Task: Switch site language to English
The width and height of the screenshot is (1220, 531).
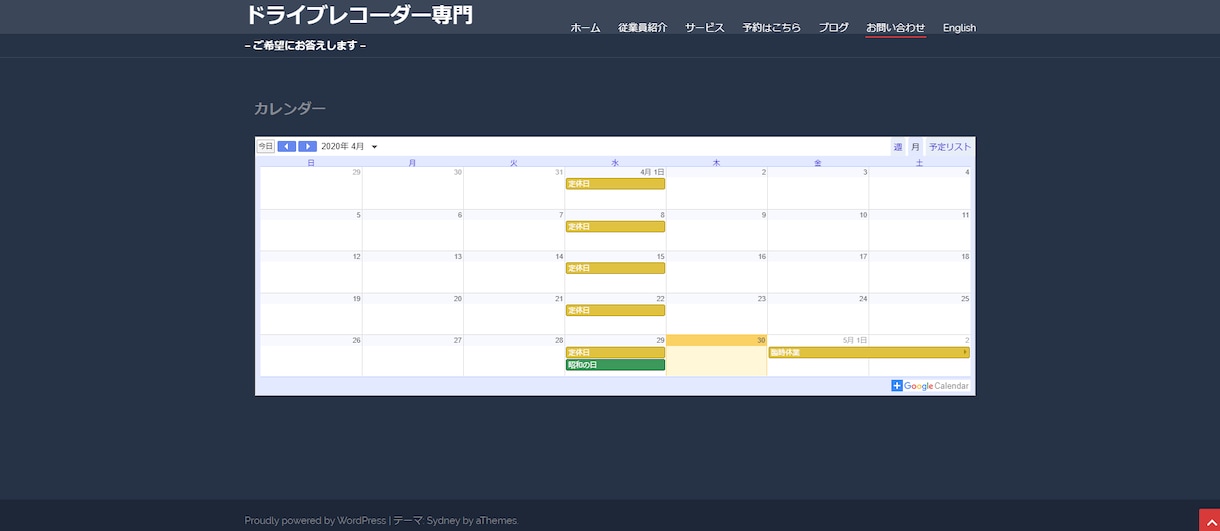Action: point(959,28)
